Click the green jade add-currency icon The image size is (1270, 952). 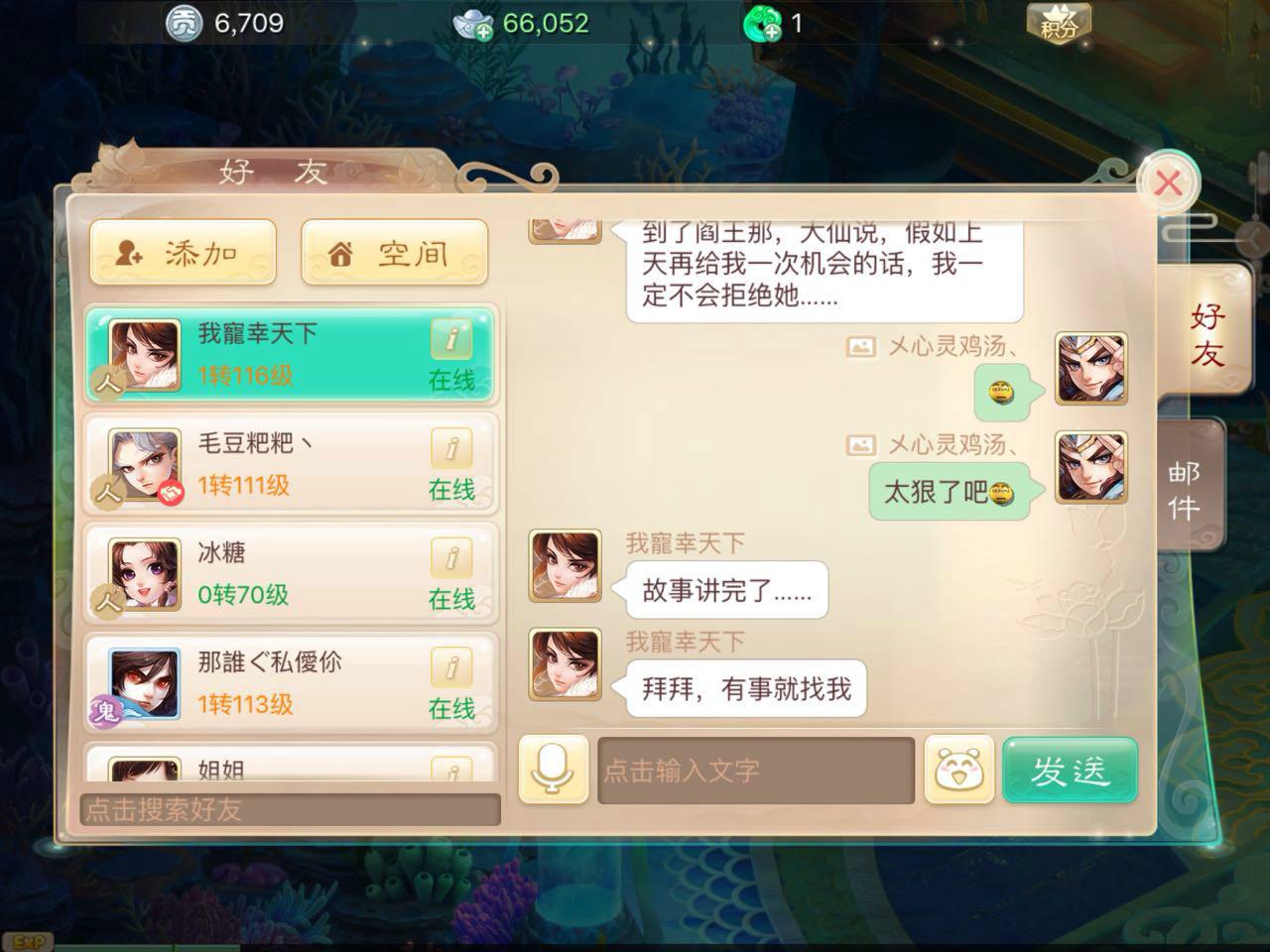[x=761, y=24]
